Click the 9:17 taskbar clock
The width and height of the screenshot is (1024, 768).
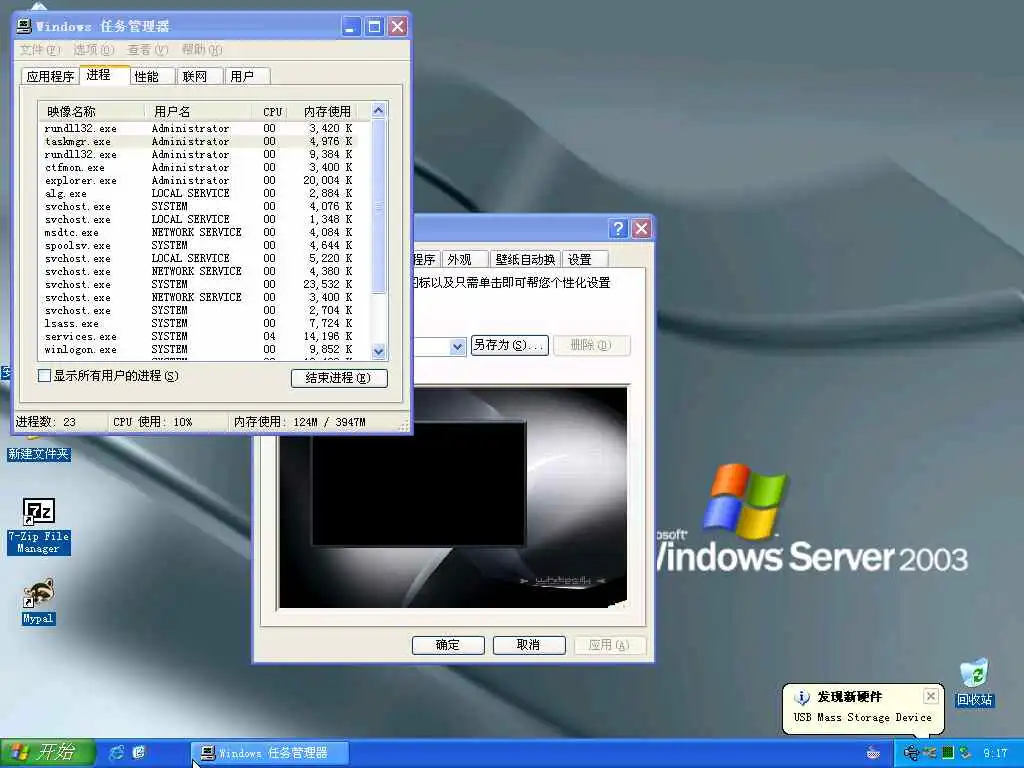[x=995, y=753]
